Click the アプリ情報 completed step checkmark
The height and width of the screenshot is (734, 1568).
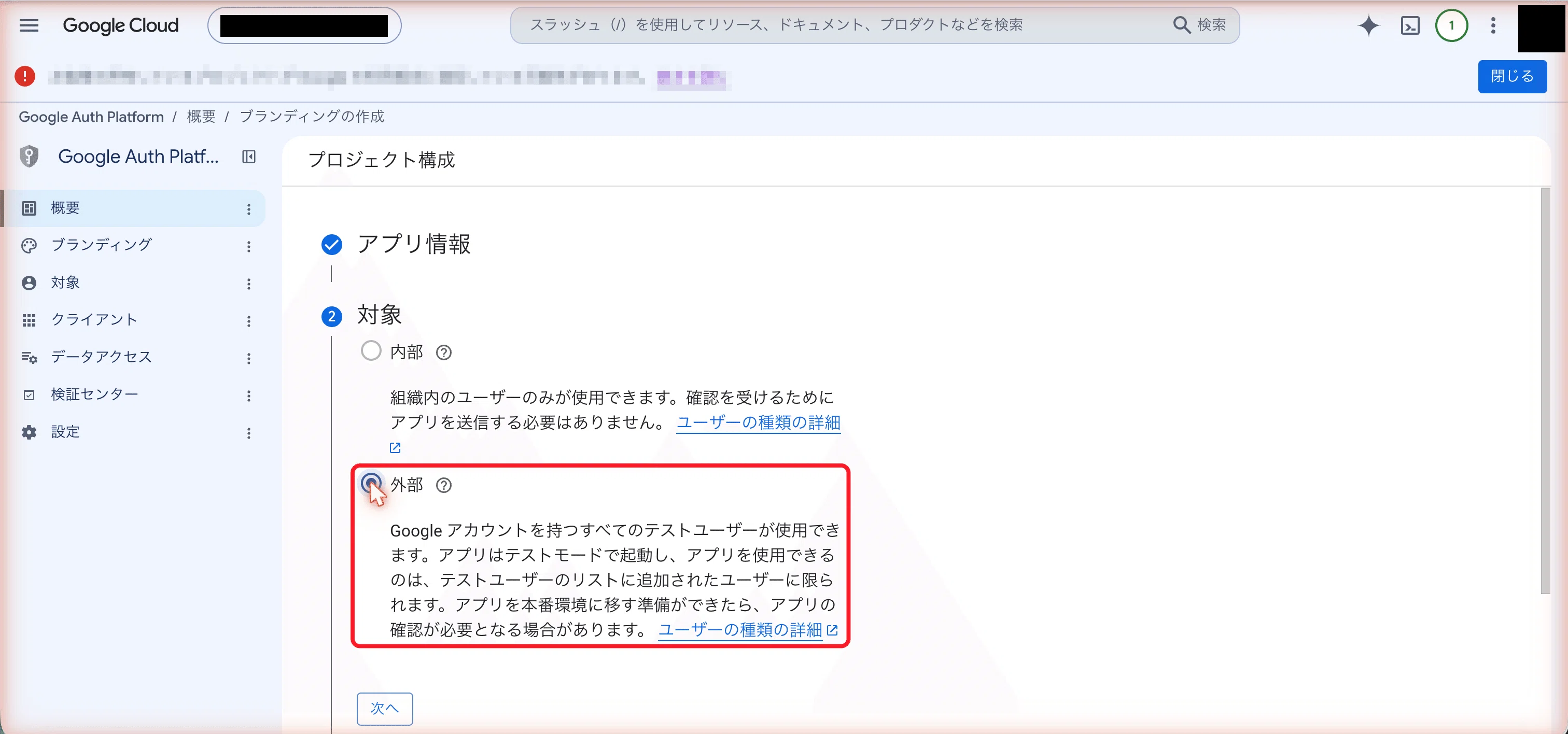332,245
